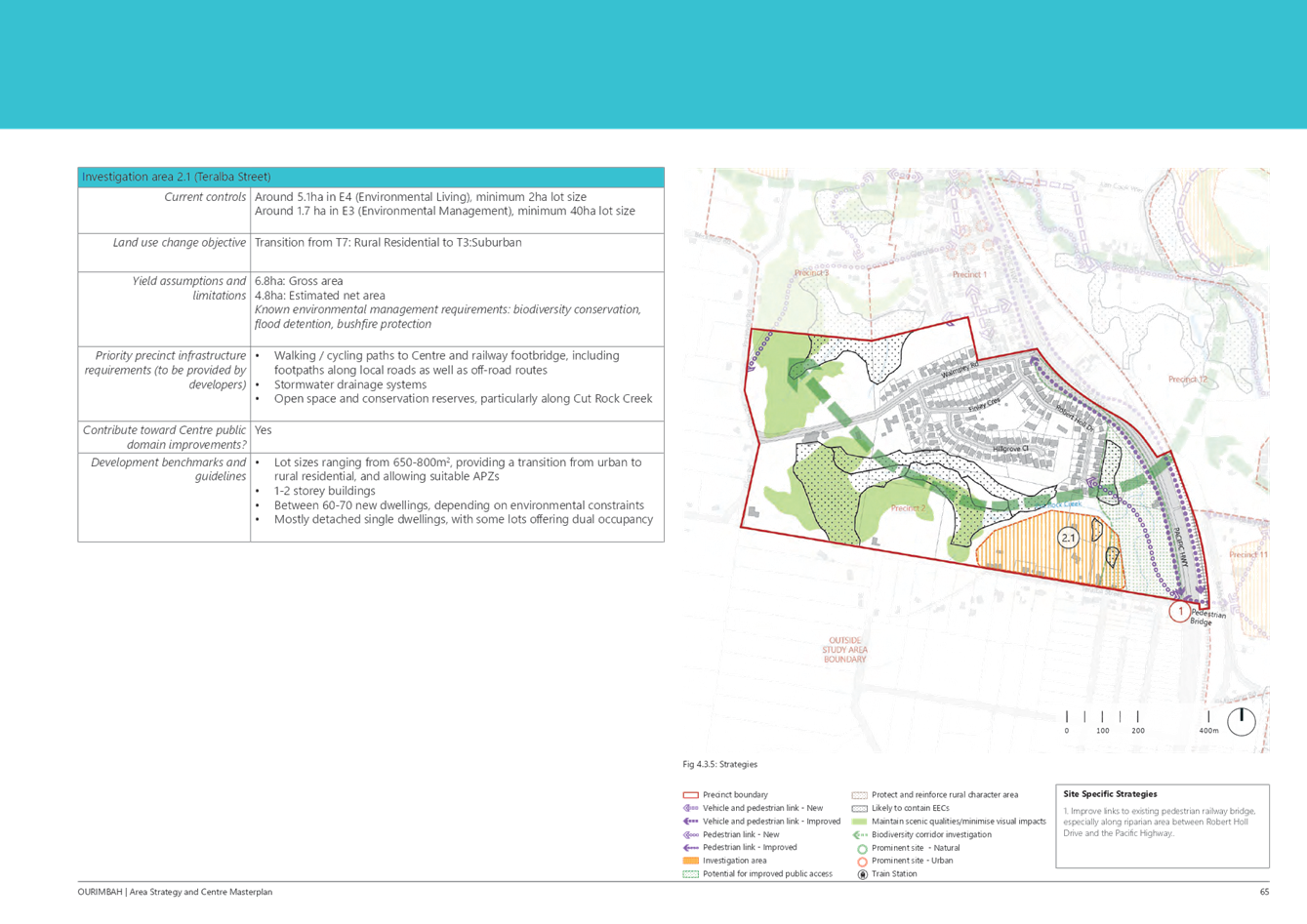Click the north arrow compass on the map
The image size is (1307, 924).
click(1242, 721)
